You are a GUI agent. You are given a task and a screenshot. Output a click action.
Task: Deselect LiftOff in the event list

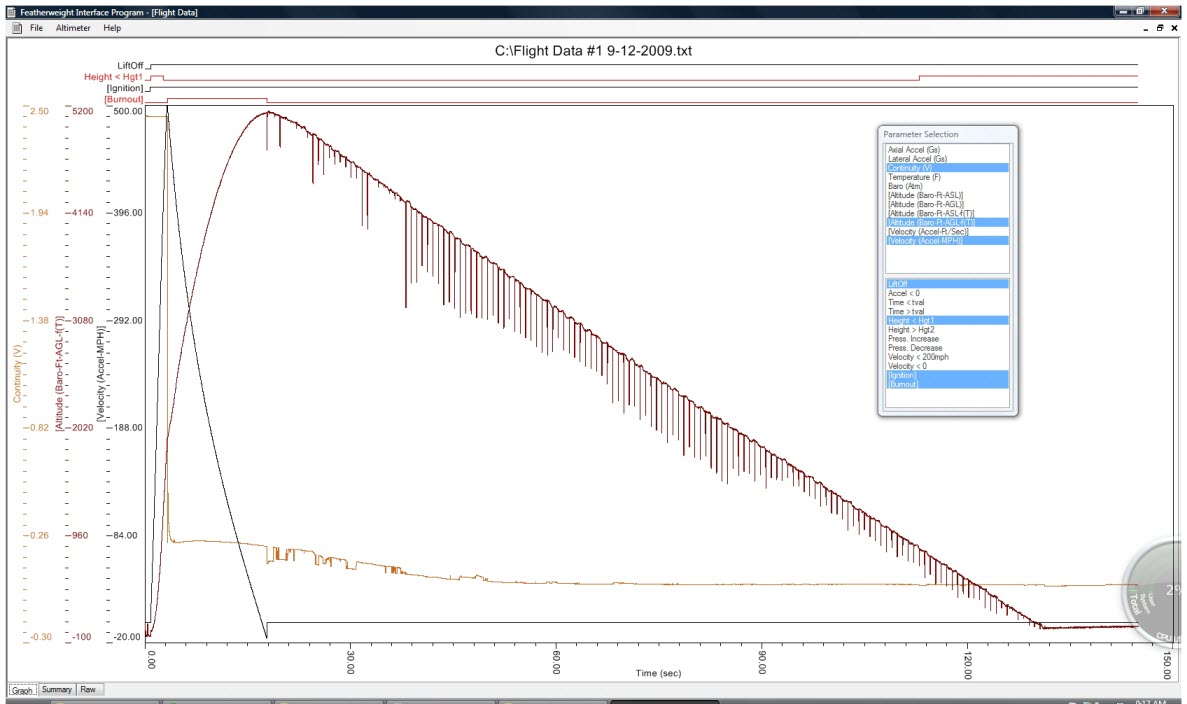point(947,284)
